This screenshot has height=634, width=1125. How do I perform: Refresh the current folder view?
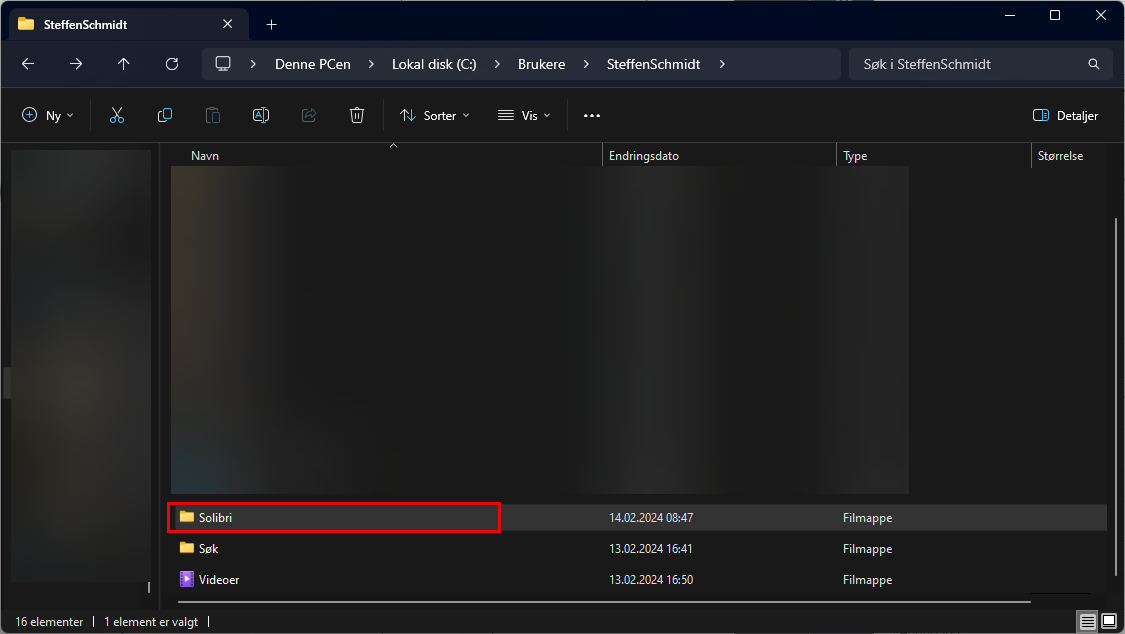pos(172,64)
